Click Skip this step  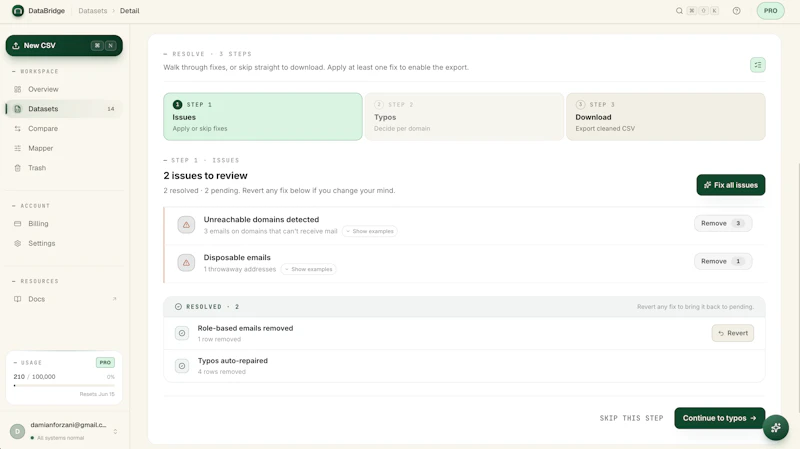click(631, 418)
